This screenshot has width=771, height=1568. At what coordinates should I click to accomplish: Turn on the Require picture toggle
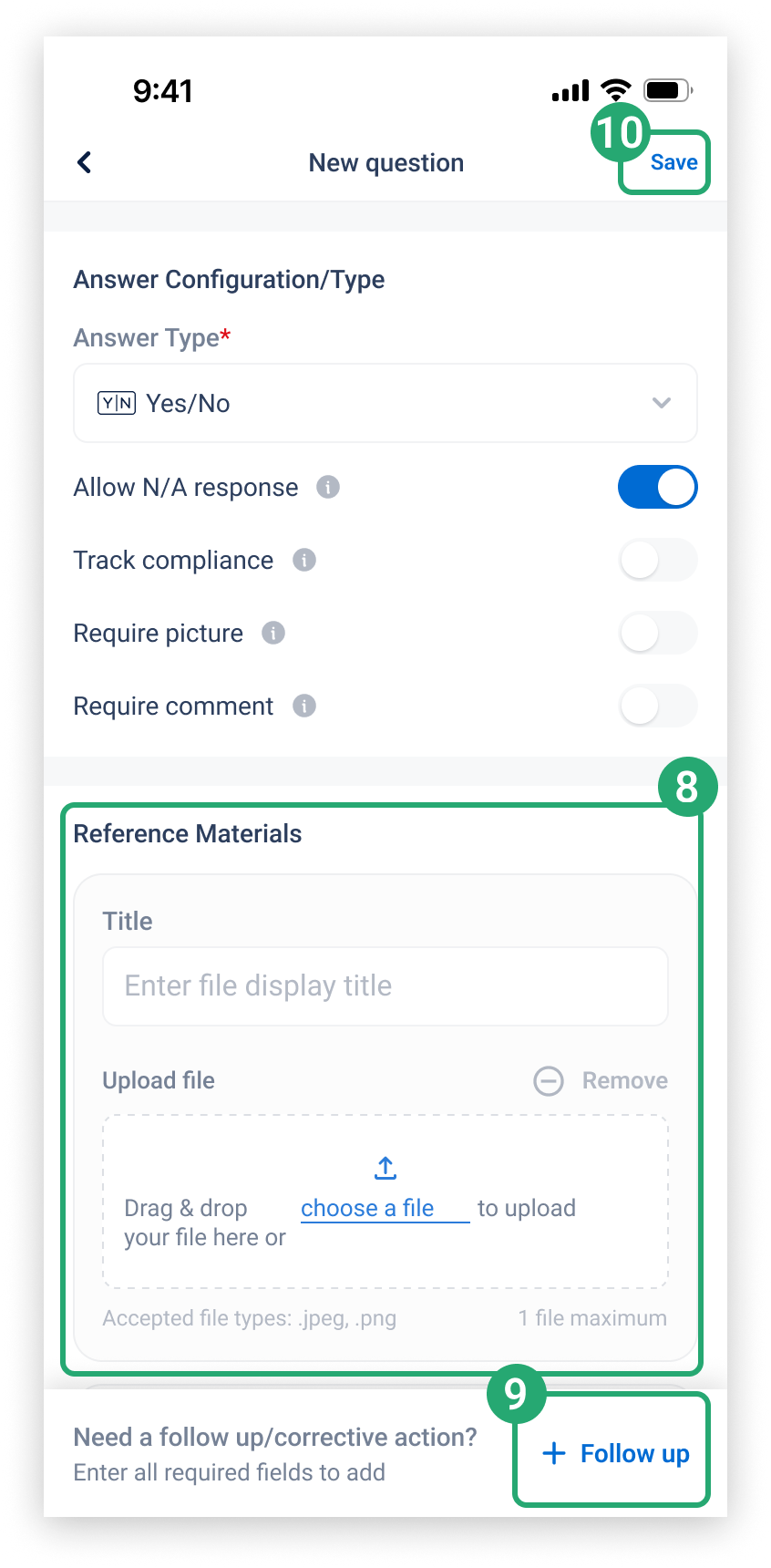(658, 633)
